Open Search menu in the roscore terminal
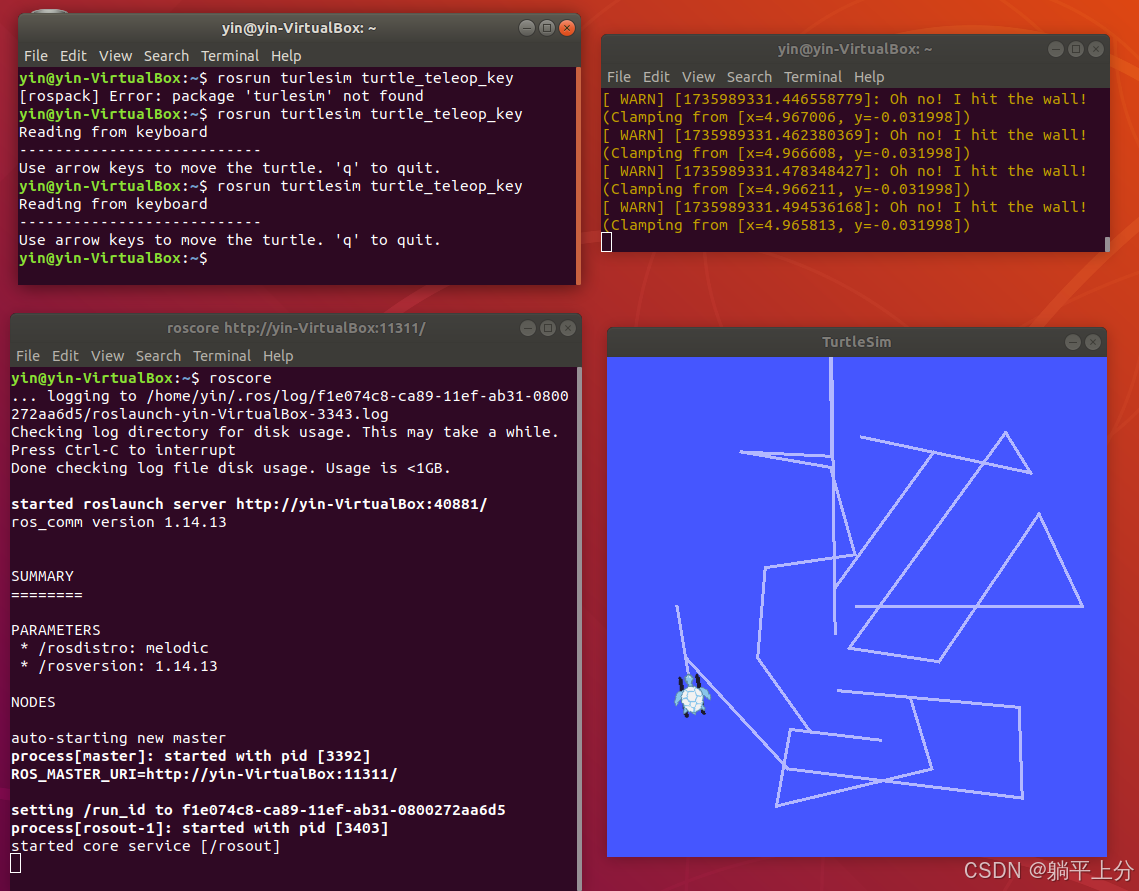Viewport: 1139px width, 891px height. point(158,356)
